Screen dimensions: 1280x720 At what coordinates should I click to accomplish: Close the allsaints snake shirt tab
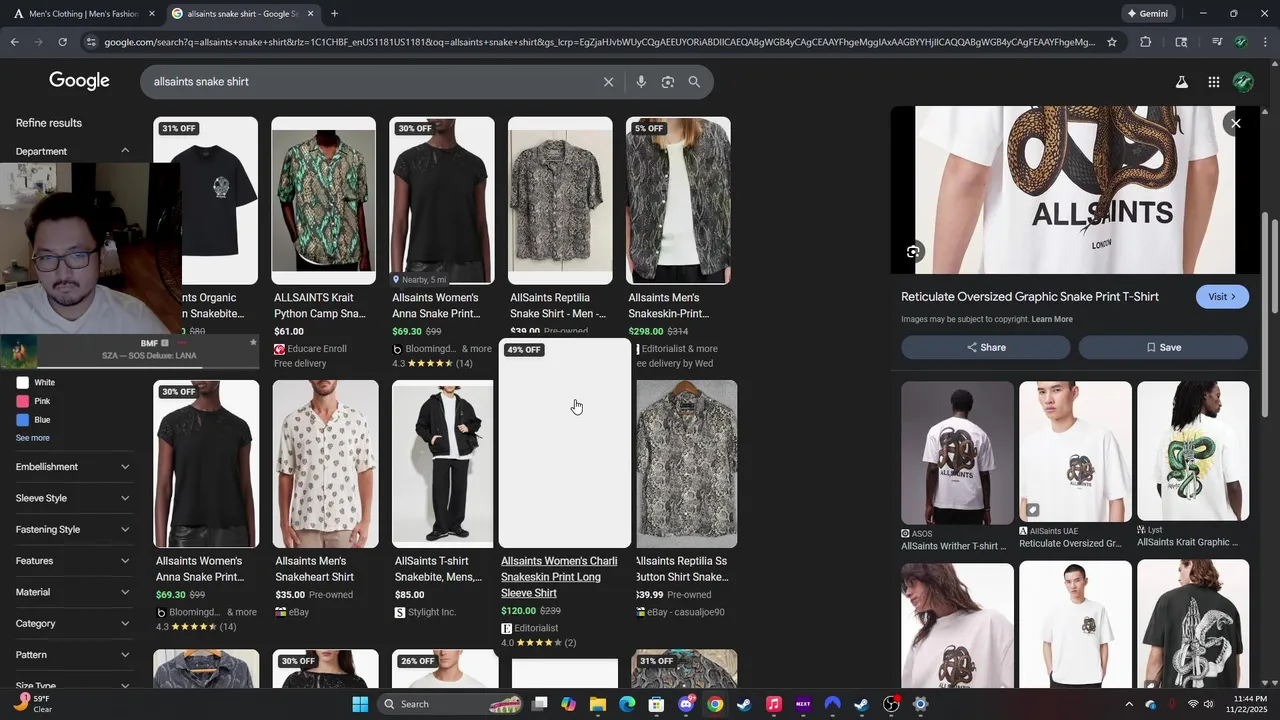pos(310,14)
